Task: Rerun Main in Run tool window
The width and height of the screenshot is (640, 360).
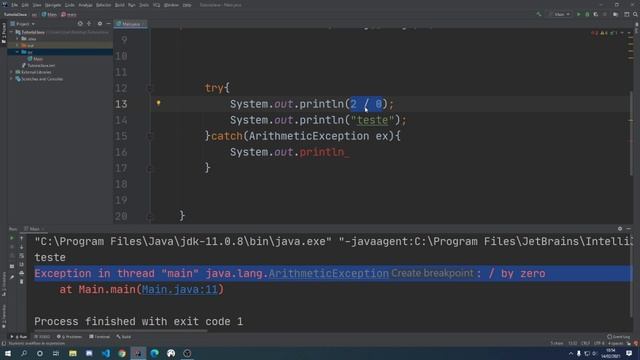Action: (x=12, y=238)
